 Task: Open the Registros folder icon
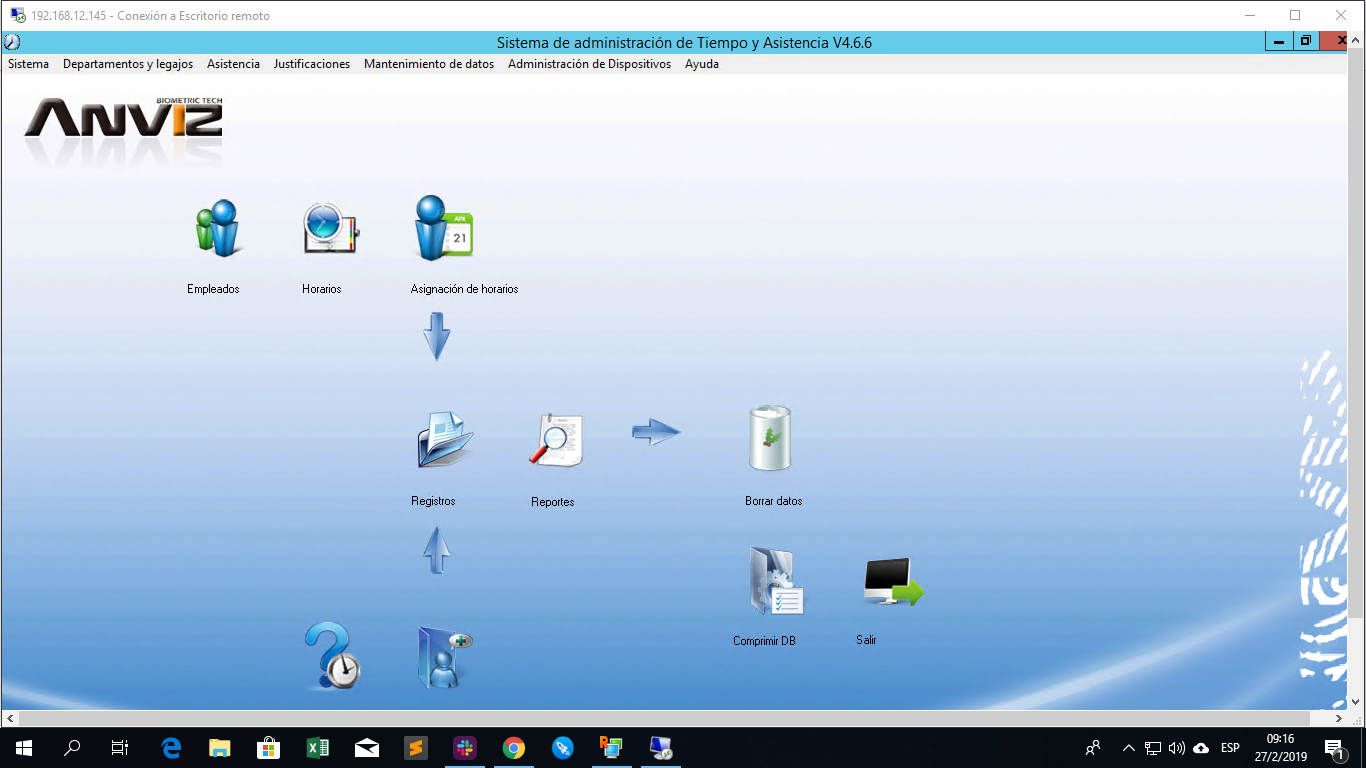[445, 440]
